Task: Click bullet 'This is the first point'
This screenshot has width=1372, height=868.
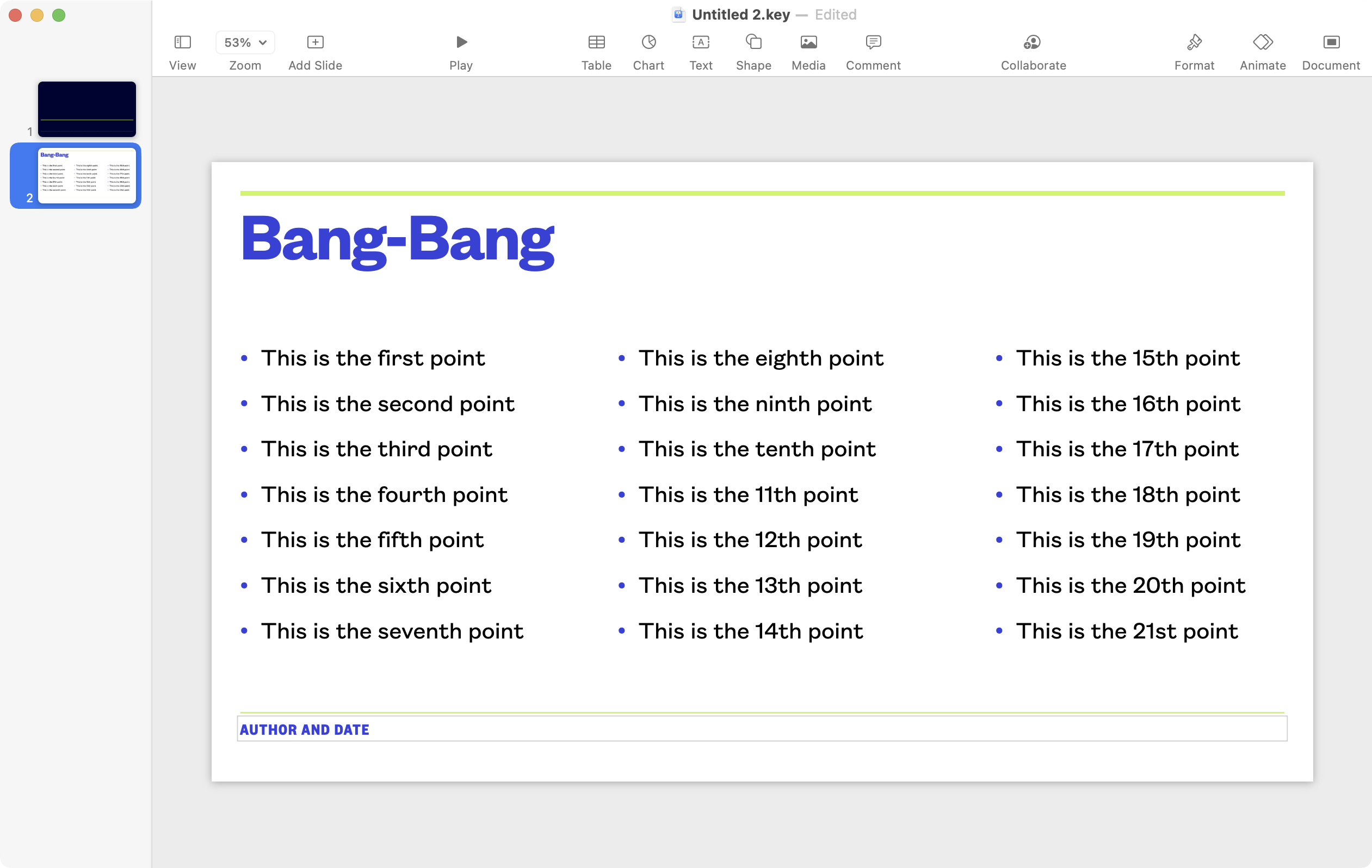Action: (x=373, y=358)
